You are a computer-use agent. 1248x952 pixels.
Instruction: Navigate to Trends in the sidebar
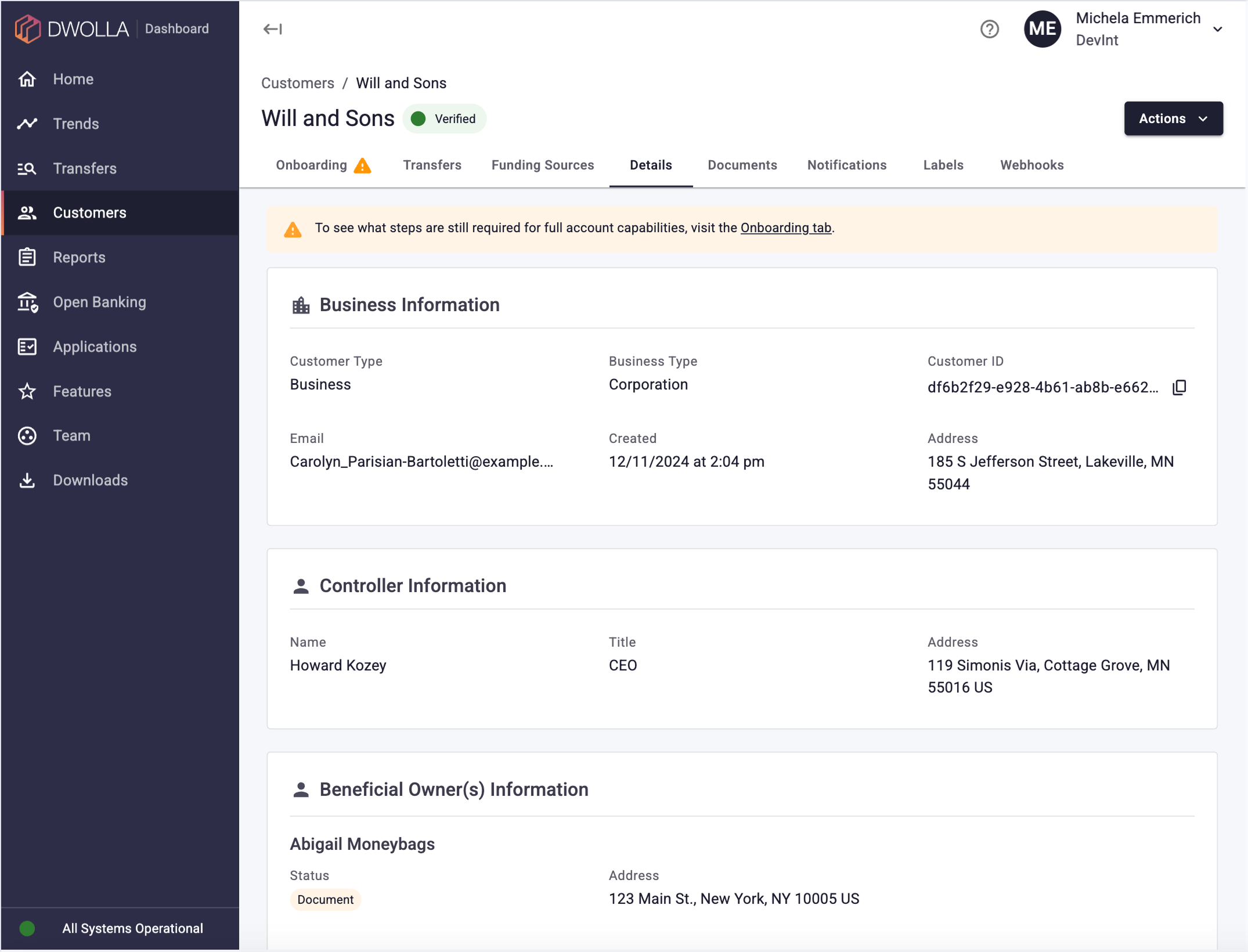point(120,124)
